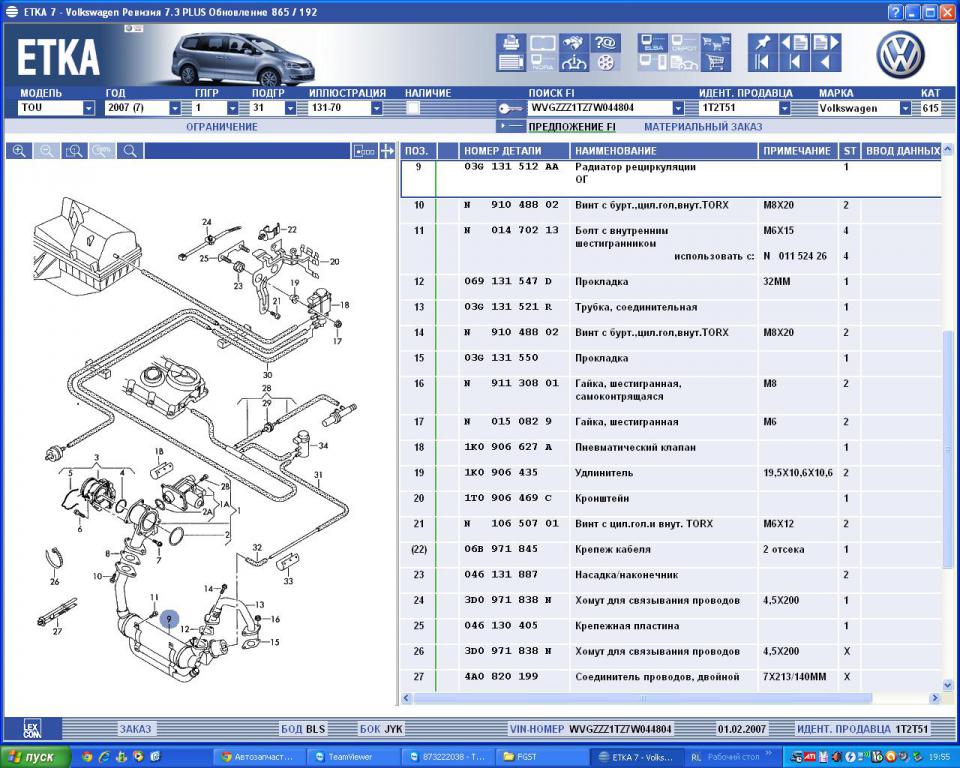Click the zoom in magnifier icon
Image resolution: width=960 pixels, height=768 pixels.
click(x=19, y=151)
